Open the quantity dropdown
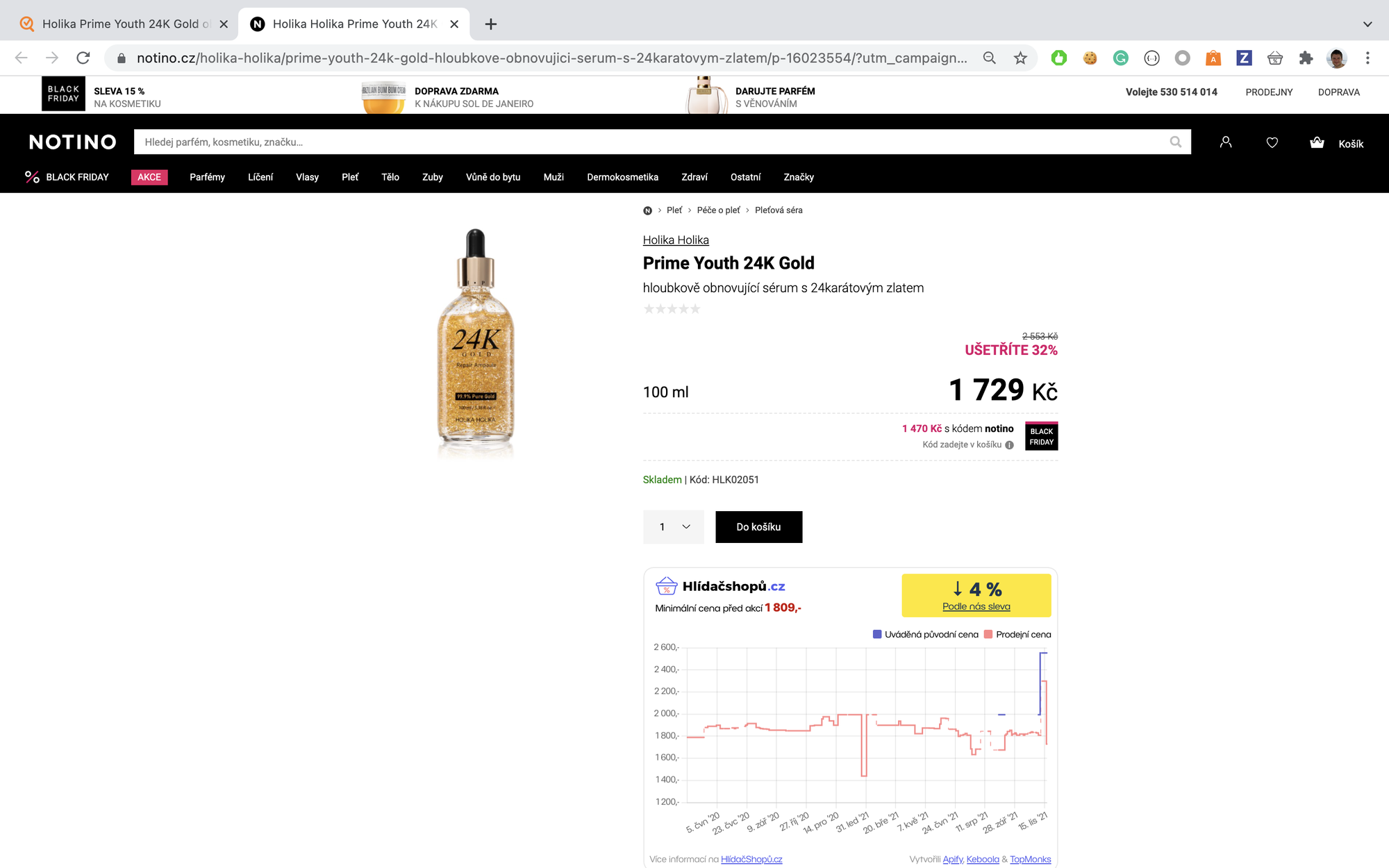 (673, 526)
